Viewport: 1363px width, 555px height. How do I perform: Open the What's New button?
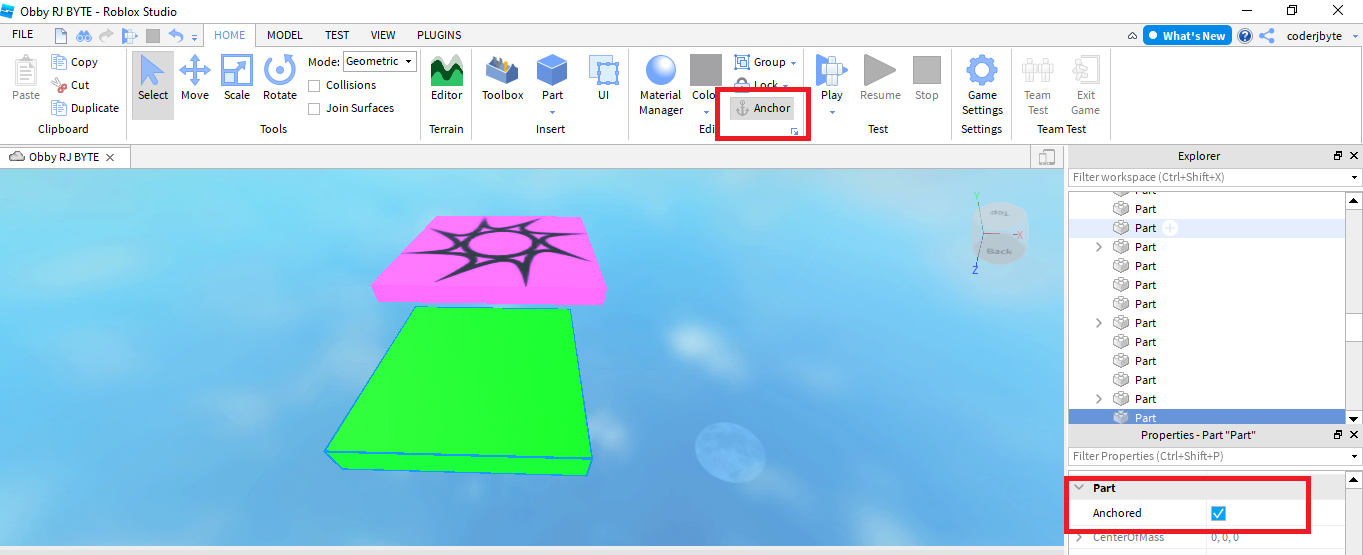(1187, 35)
